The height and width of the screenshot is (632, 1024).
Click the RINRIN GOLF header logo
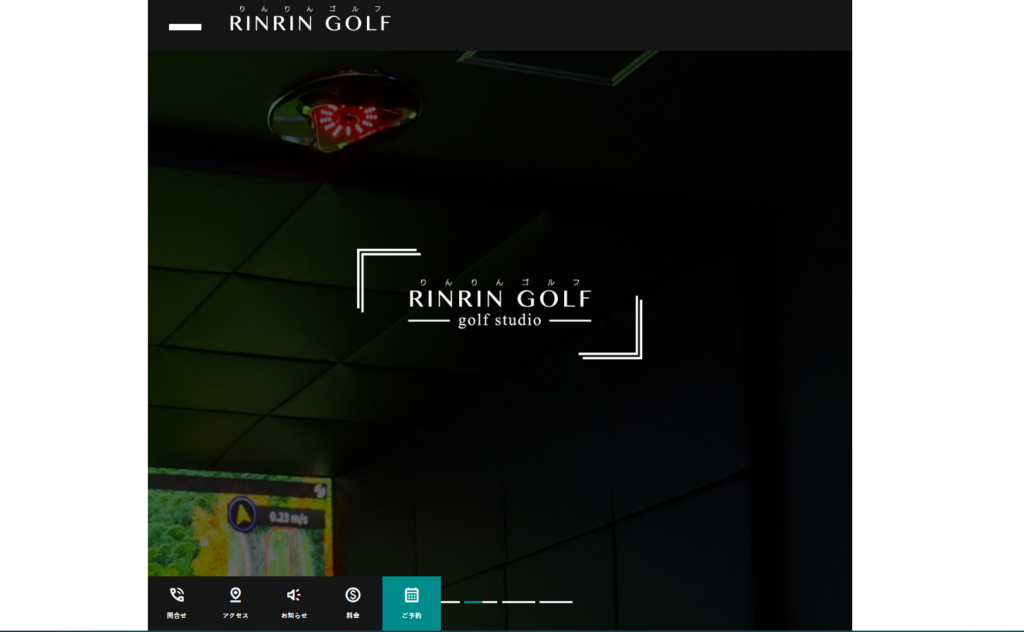pos(310,21)
